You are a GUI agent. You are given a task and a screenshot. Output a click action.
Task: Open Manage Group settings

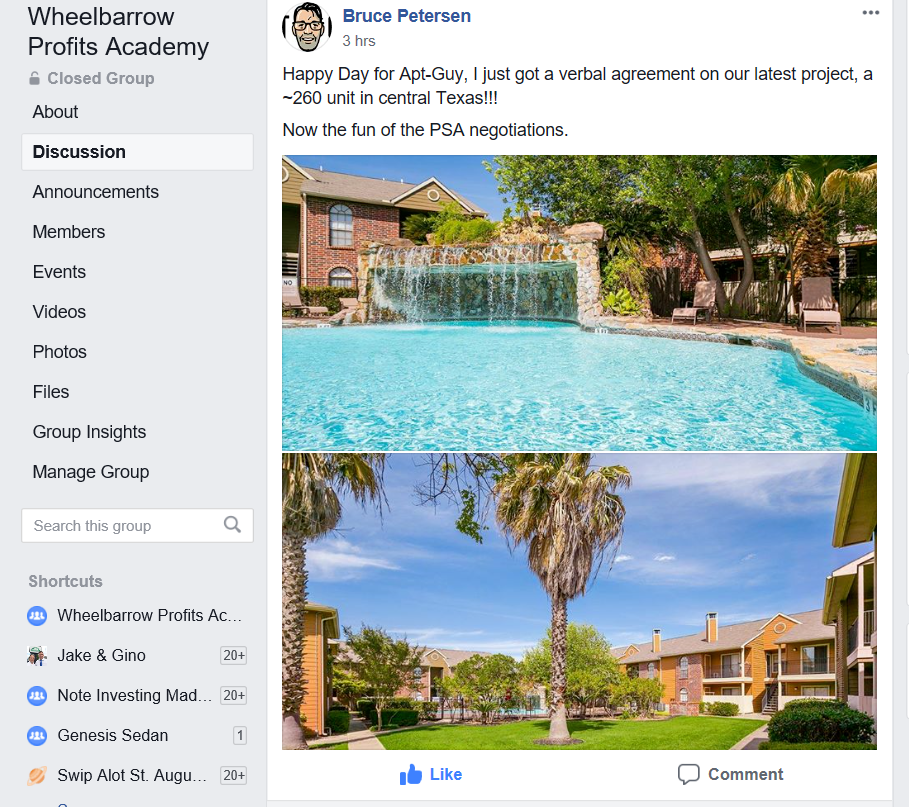click(91, 472)
